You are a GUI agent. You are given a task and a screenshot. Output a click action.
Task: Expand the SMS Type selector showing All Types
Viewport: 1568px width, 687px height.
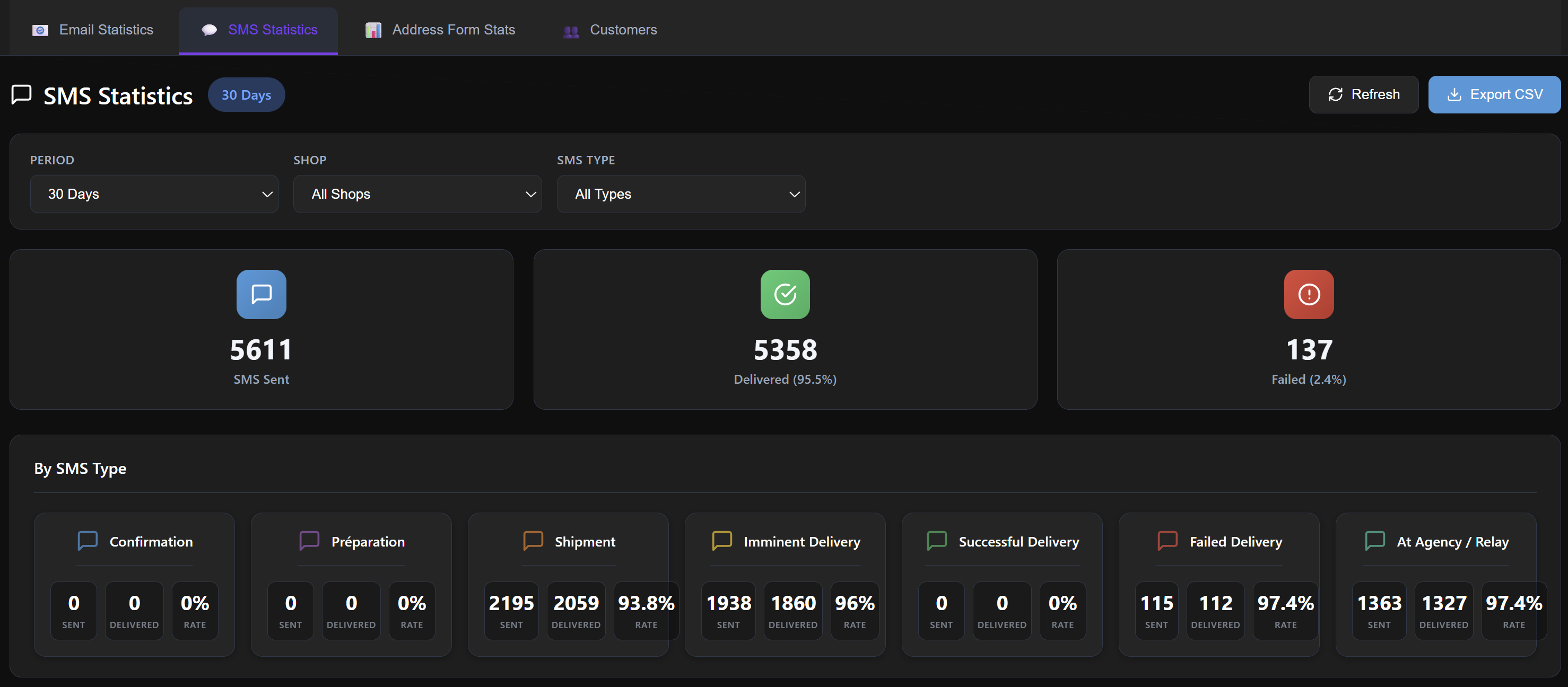pyautogui.click(x=681, y=194)
